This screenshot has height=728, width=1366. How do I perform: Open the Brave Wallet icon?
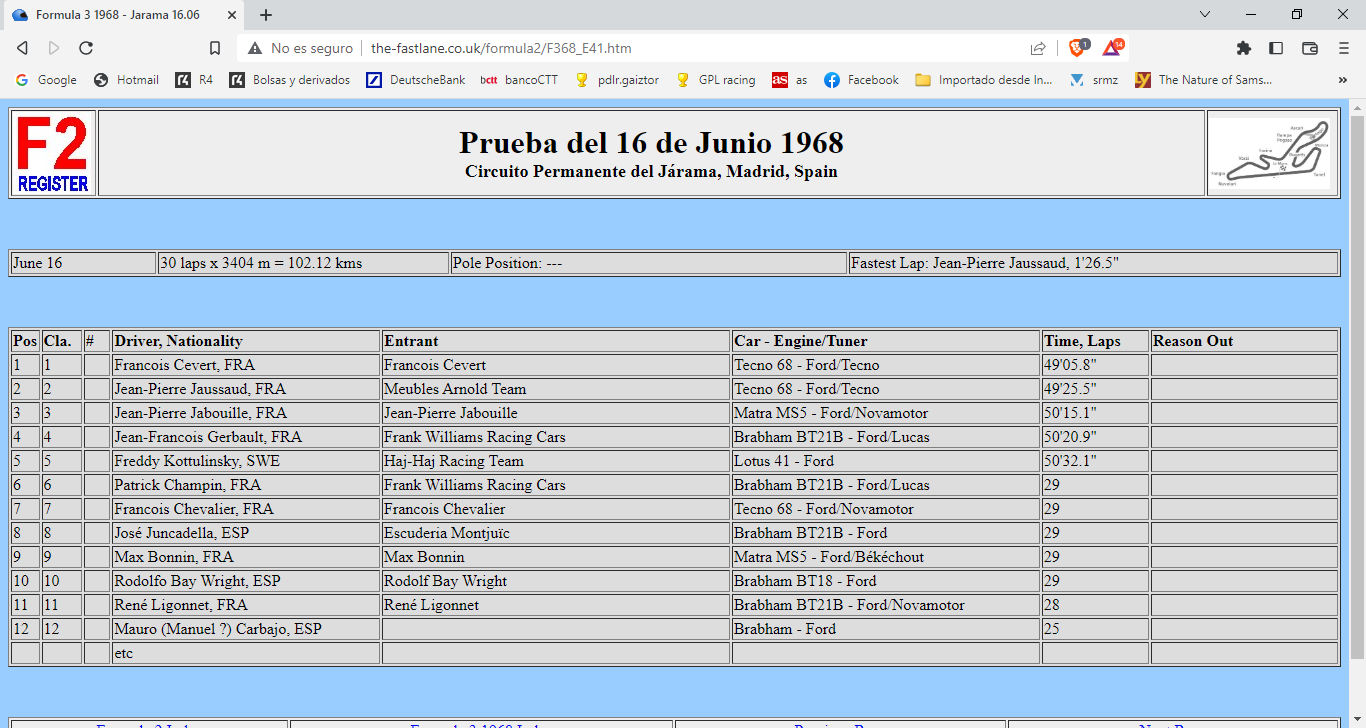[1309, 48]
